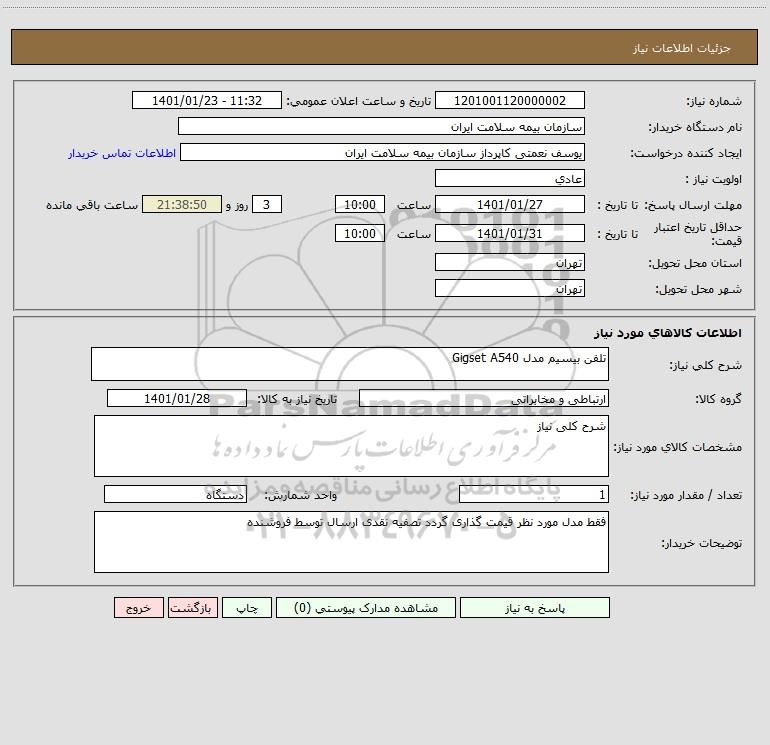Viewport: 770px width, 745px height.
Task: Click the تاریخ و ساعت اعلان عمومی label
Action: (x=359, y=101)
